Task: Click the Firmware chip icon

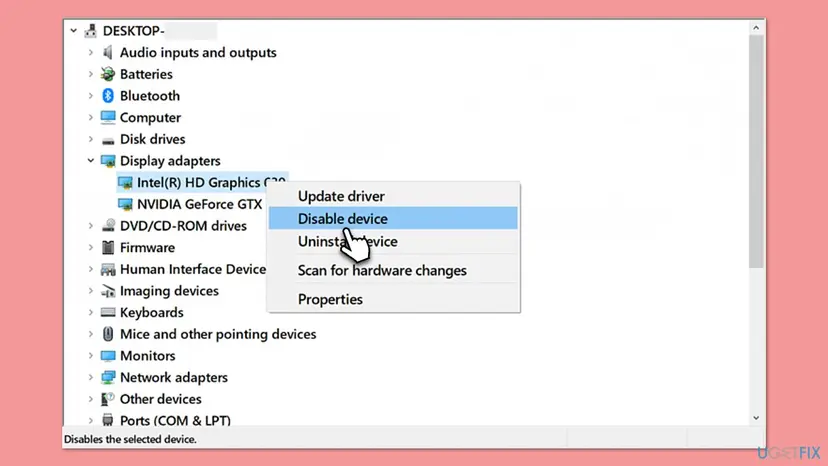Action: pos(108,247)
